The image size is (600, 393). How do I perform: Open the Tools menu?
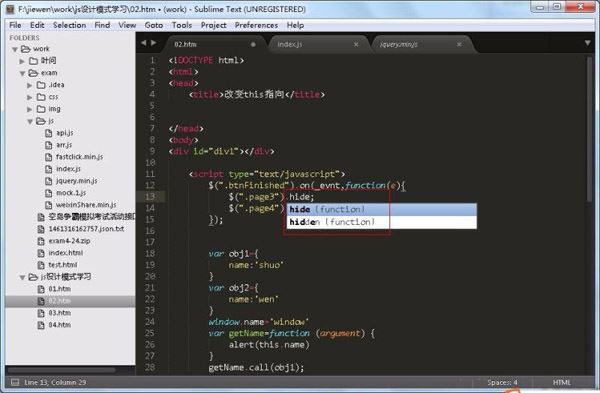182,25
